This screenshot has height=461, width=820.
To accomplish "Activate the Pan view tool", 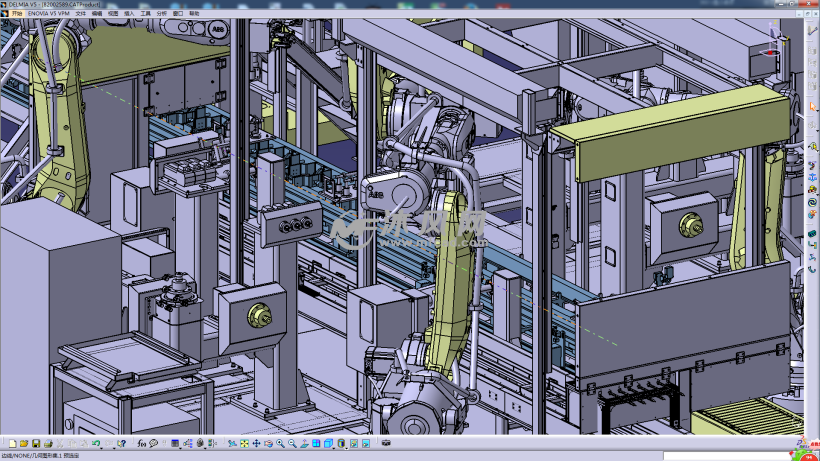I will coord(256,443).
